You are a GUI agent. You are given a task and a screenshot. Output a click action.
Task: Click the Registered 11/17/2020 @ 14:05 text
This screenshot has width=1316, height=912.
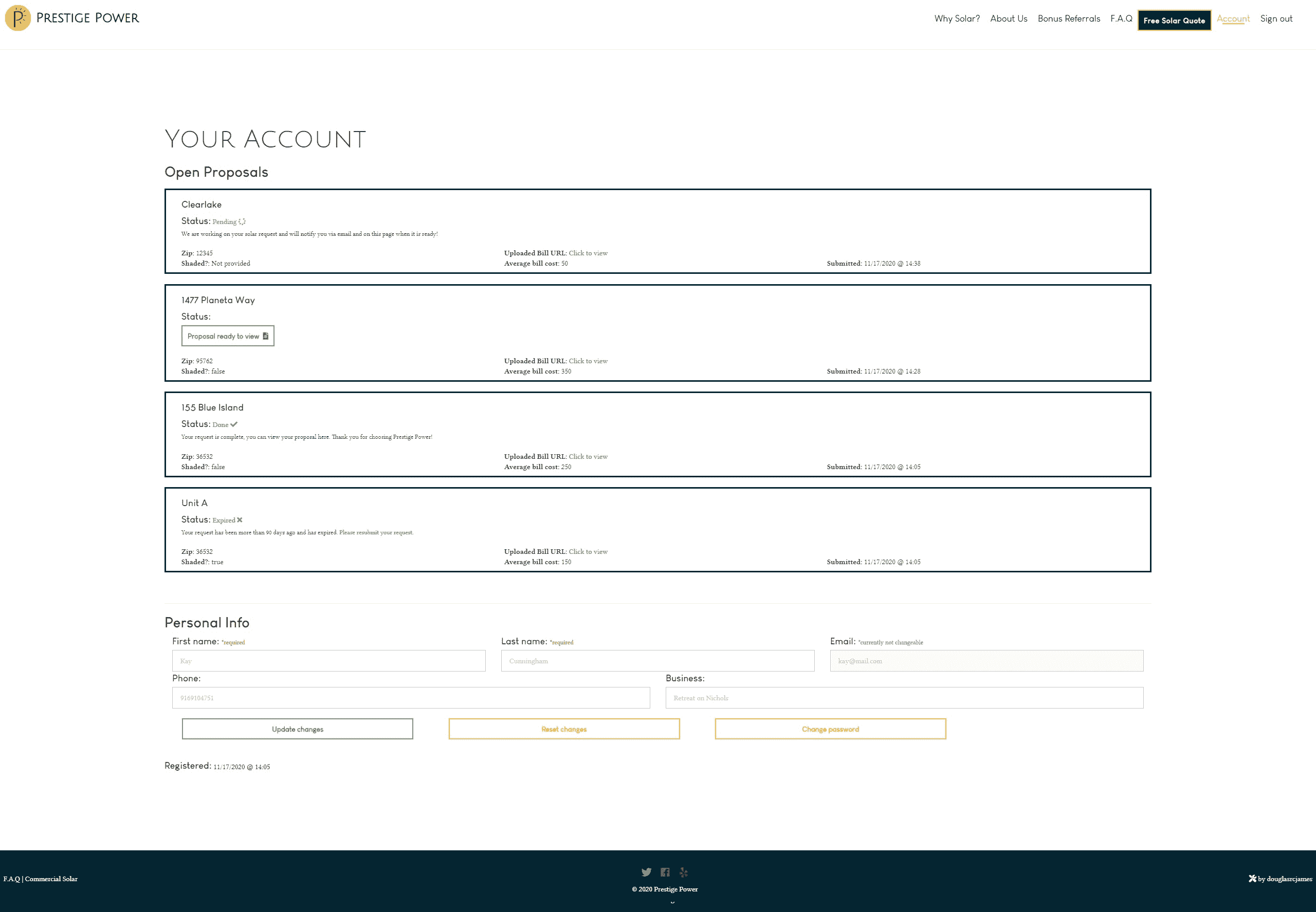217,766
